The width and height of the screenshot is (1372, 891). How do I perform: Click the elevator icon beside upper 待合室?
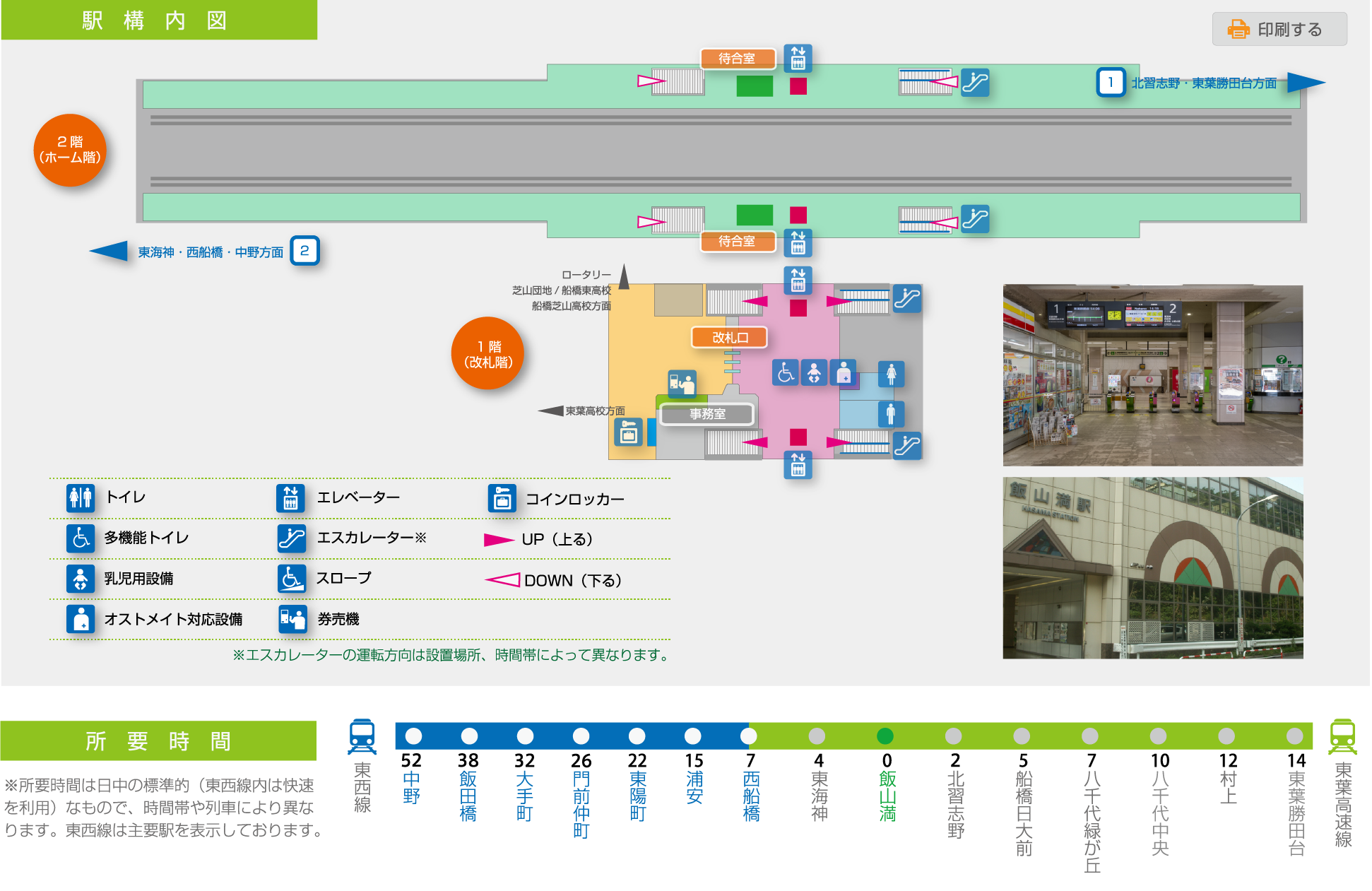[798, 59]
